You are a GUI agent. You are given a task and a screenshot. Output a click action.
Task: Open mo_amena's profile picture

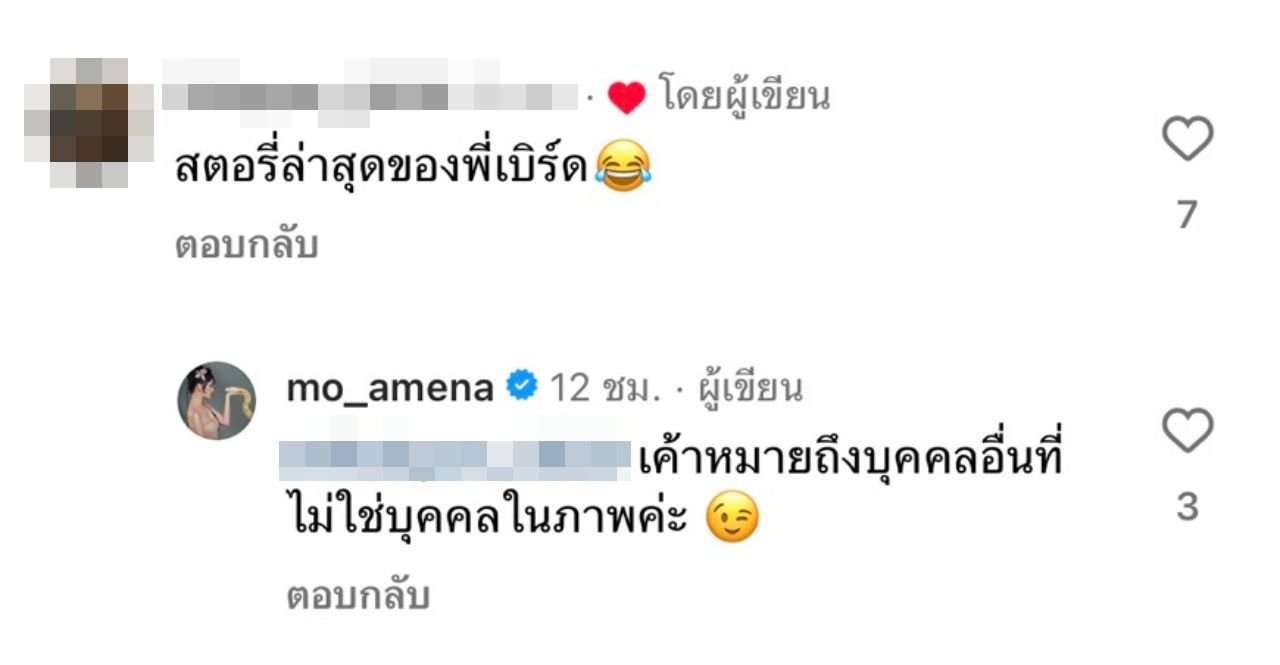(x=217, y=401)
